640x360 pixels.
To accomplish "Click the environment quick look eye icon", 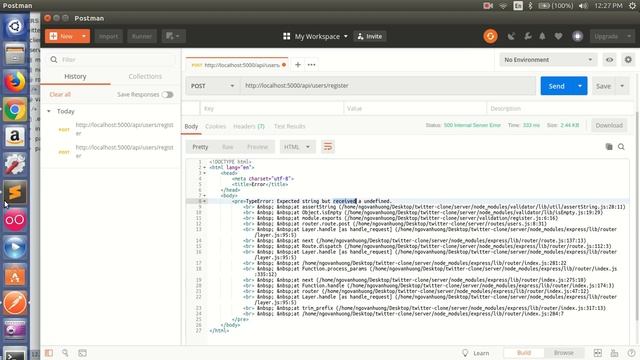I will coord(609,60).
